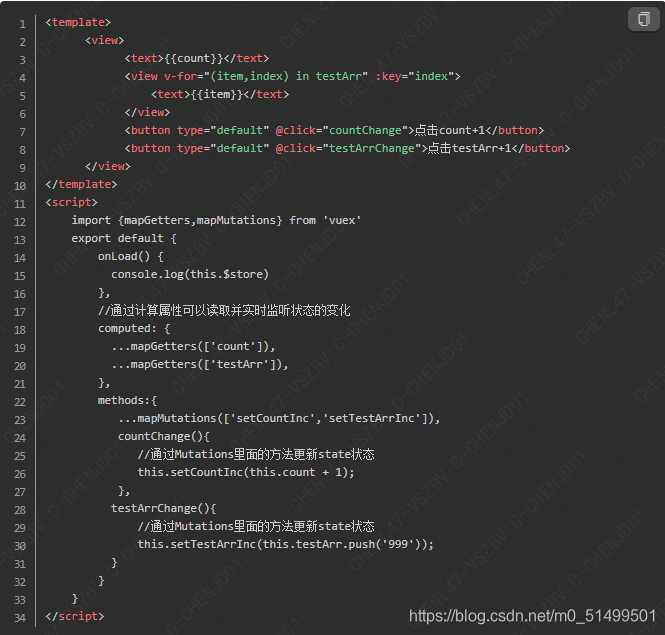The image size is (665, 635).
Task: Click the onLoad() line
Action: 131,257
